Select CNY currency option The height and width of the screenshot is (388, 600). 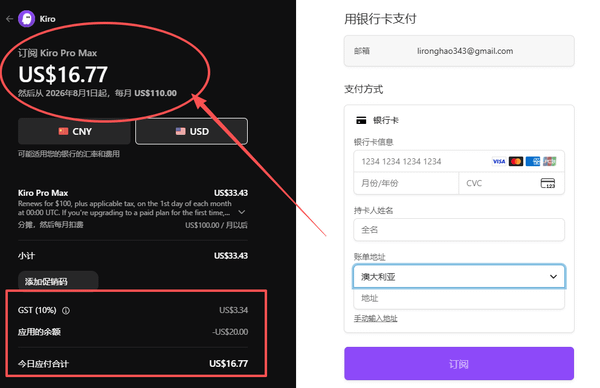(x=74, y=131)
